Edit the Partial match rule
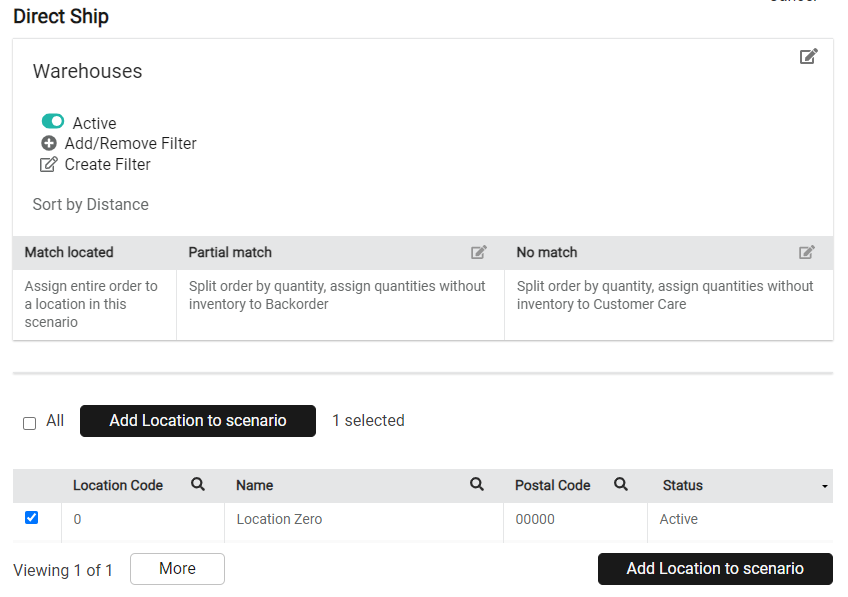 pos(478,252)
